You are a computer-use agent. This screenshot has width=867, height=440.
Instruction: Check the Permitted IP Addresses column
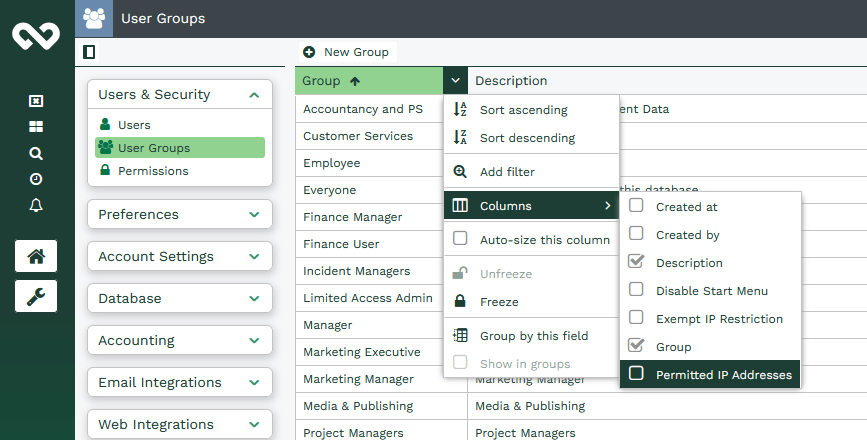(x=636, y=374)
